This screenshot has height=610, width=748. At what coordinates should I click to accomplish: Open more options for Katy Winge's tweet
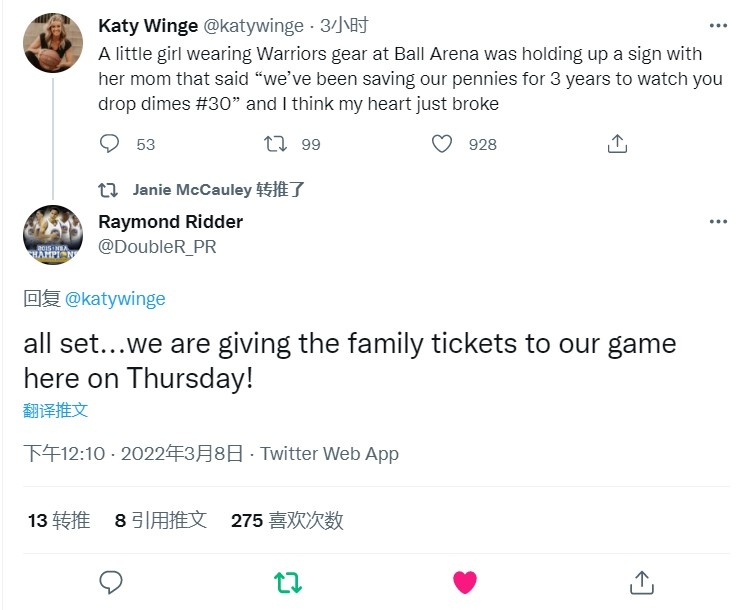718,25
